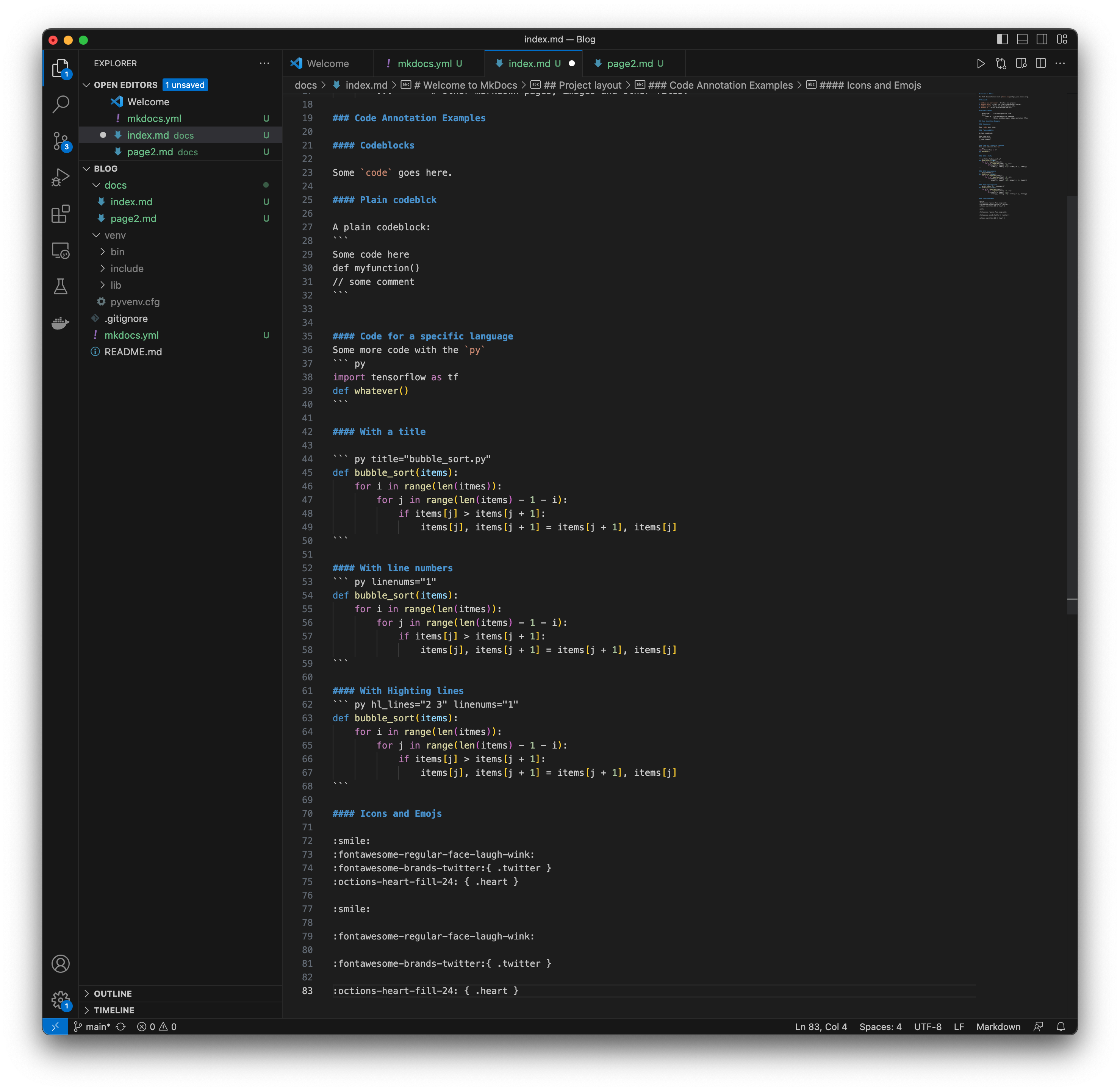Viewport: 1120px width, 1091px height.
Task: Click the Run play icon in editor toolbar
Action: [981, 64]
